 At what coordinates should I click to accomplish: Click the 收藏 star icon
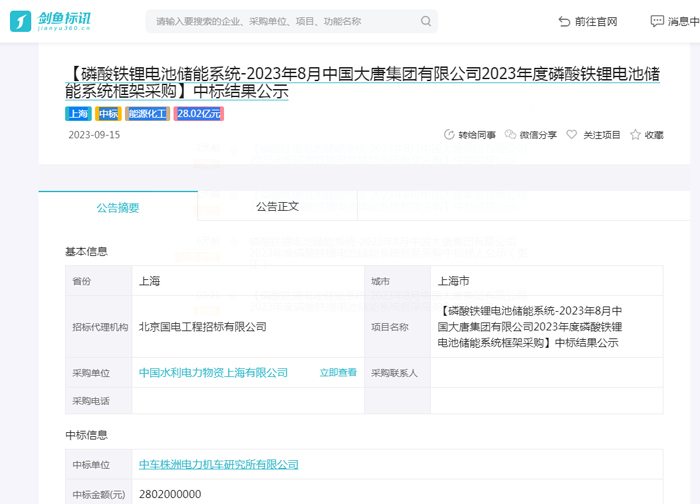[x=635, y=135]
